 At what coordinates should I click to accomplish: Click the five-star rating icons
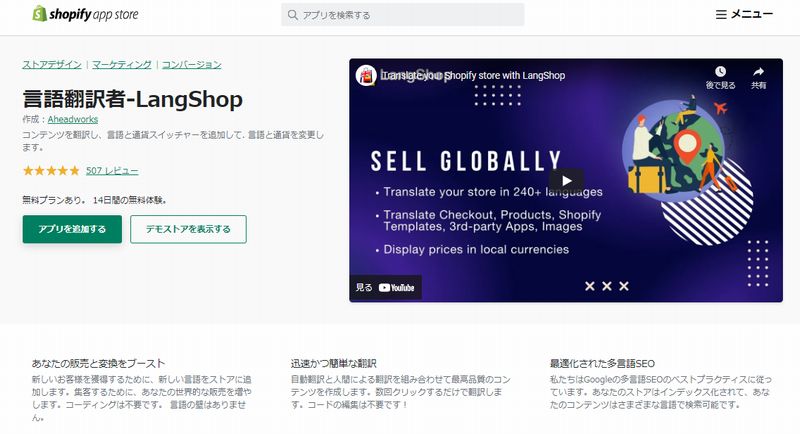51,170
